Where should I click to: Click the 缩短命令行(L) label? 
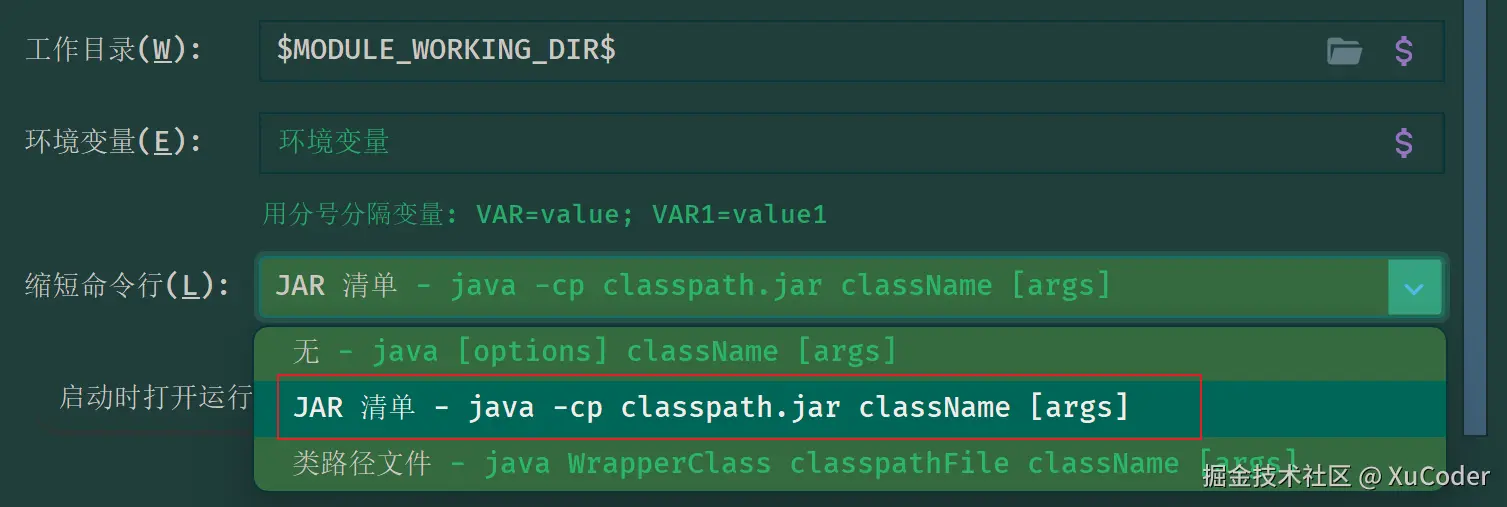click(127, 286)
